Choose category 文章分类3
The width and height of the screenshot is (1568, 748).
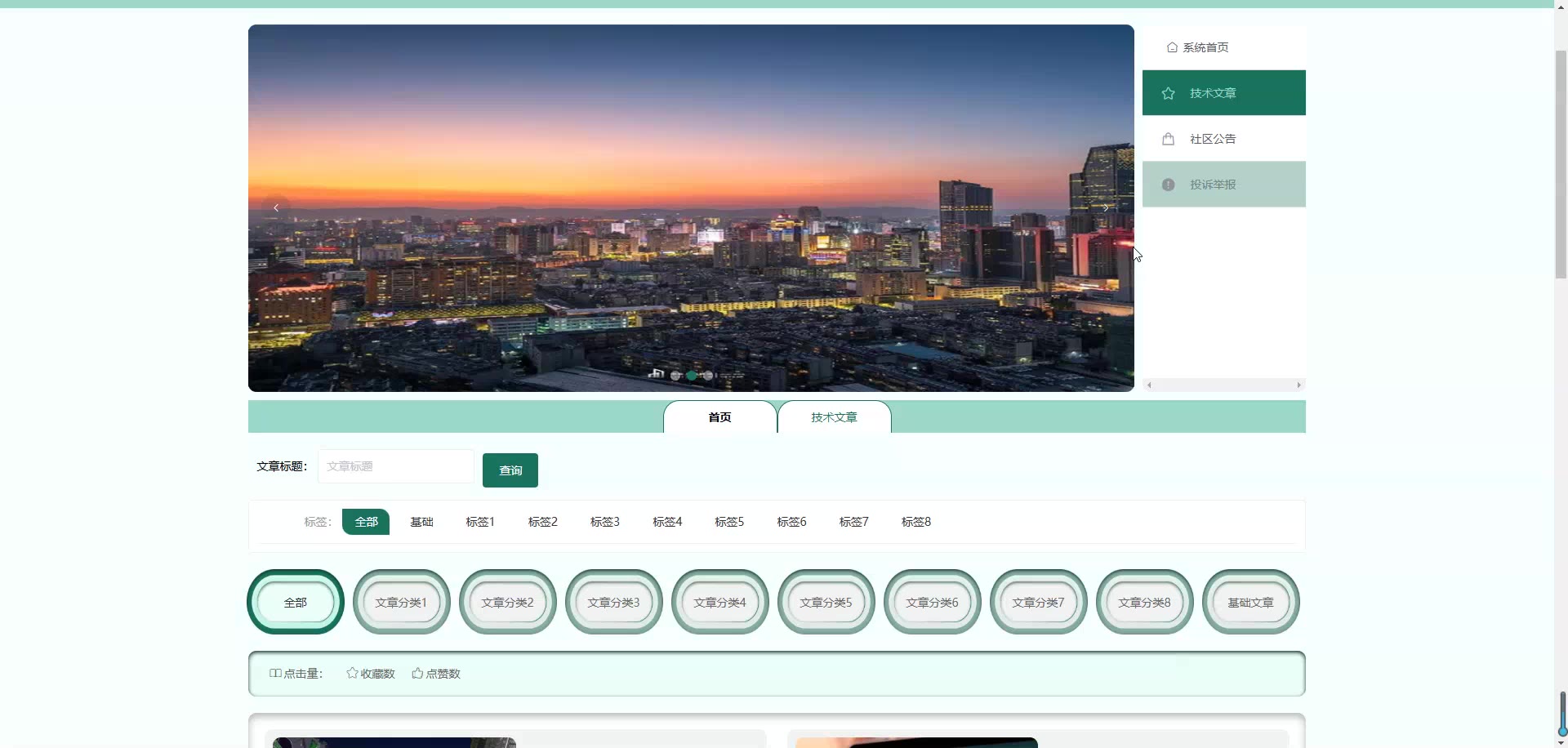(x=614, y=602)
